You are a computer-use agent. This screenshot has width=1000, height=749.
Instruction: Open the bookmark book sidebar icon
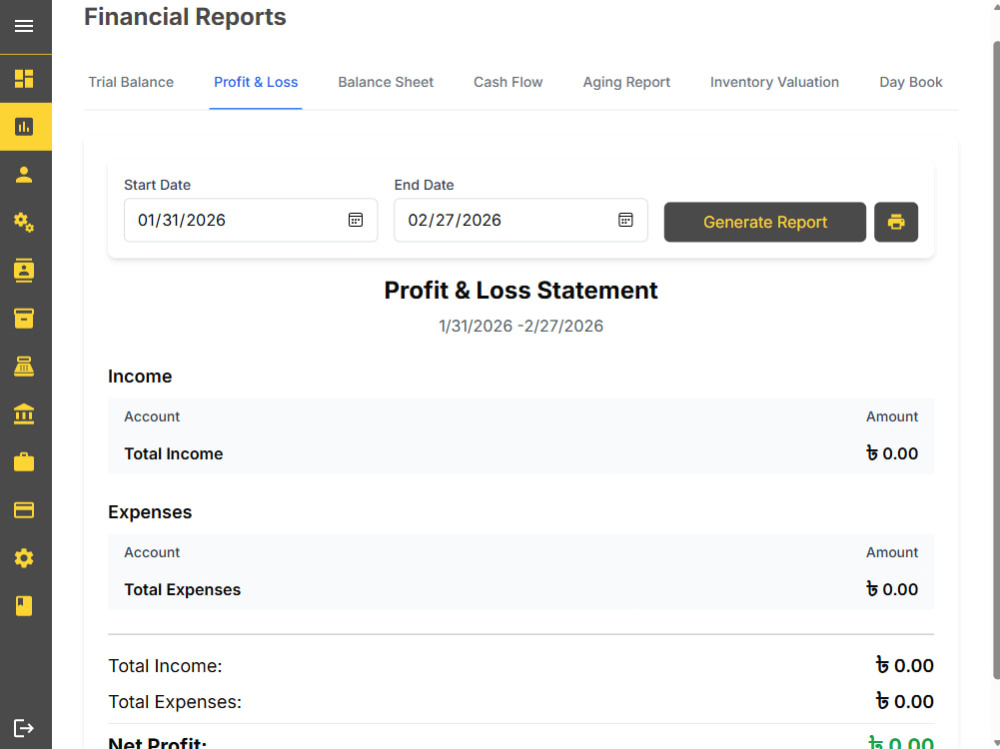pyautogui.click(x=24, y=606)
